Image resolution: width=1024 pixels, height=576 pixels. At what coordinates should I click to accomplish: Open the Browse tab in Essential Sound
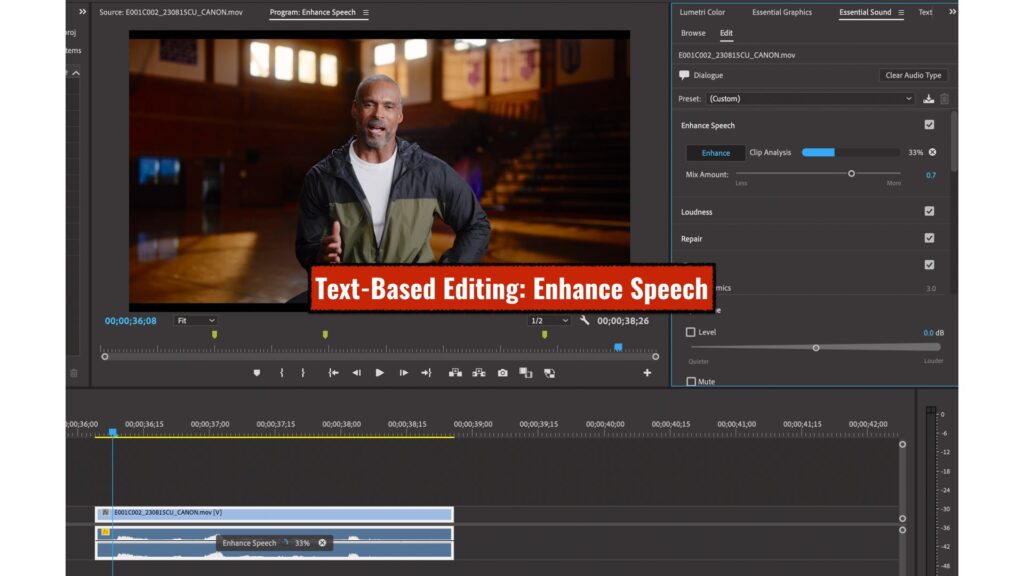693,33
